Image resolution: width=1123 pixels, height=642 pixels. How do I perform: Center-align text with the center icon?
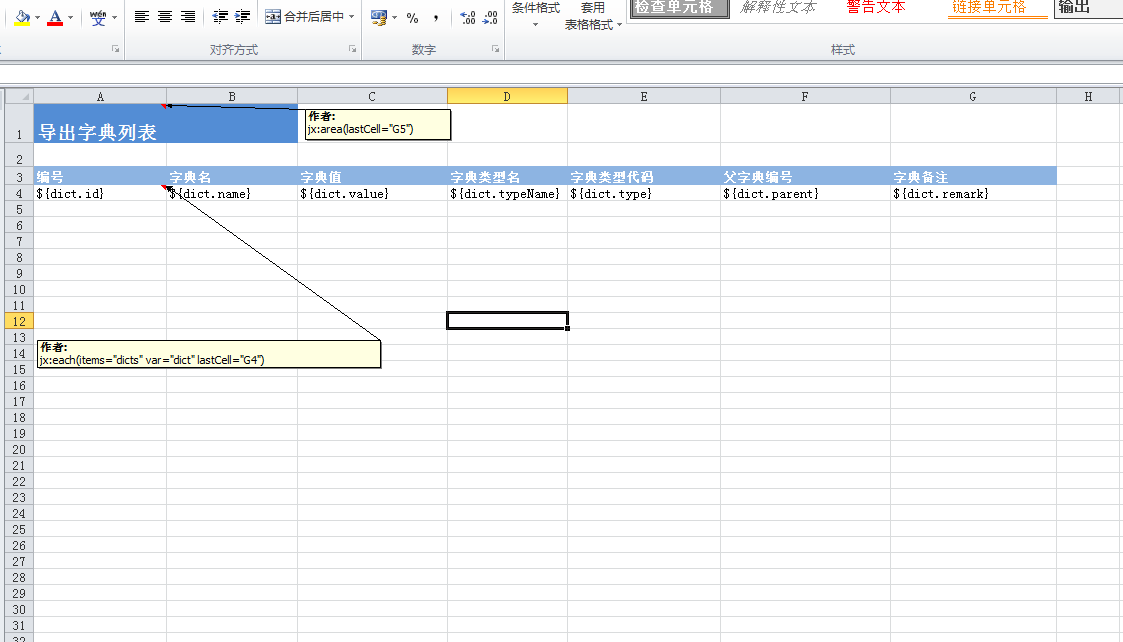click(165, 16)
